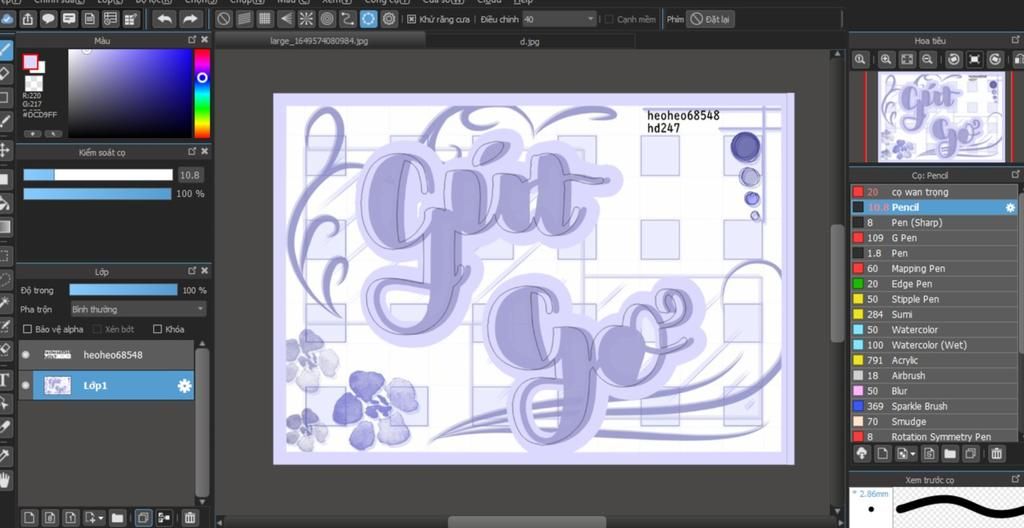Select the Magic Wand tool

(4, 303)
